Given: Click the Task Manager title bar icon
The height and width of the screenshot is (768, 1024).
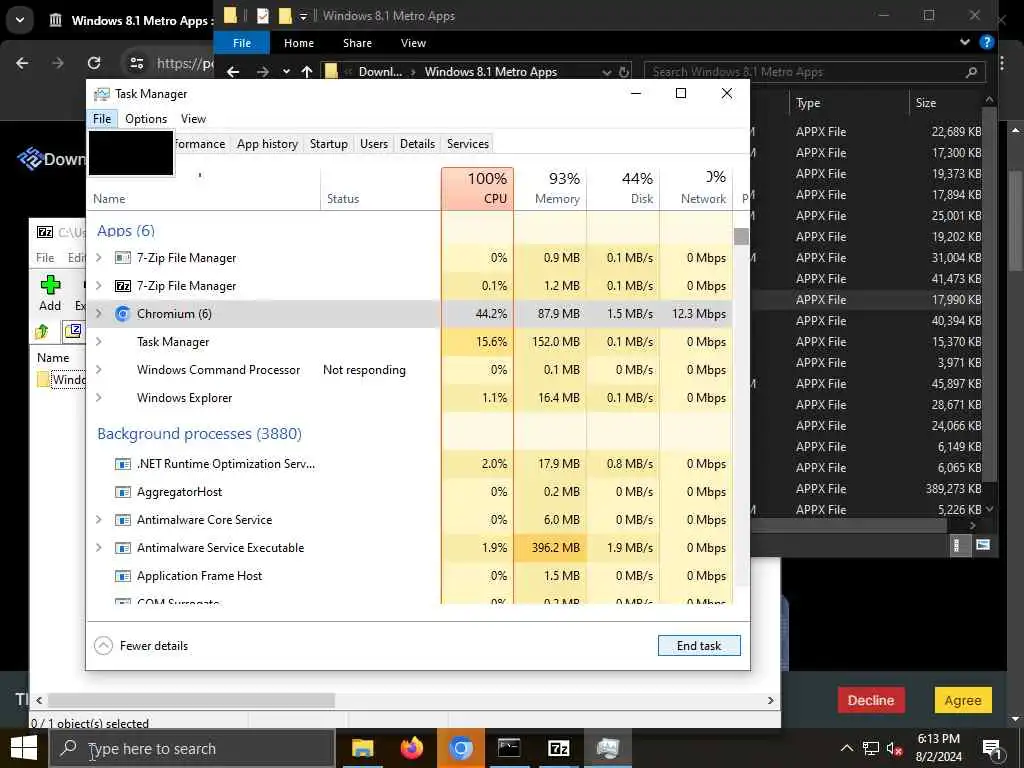Looking at the screenshot, I should click(x=102, y=94).
